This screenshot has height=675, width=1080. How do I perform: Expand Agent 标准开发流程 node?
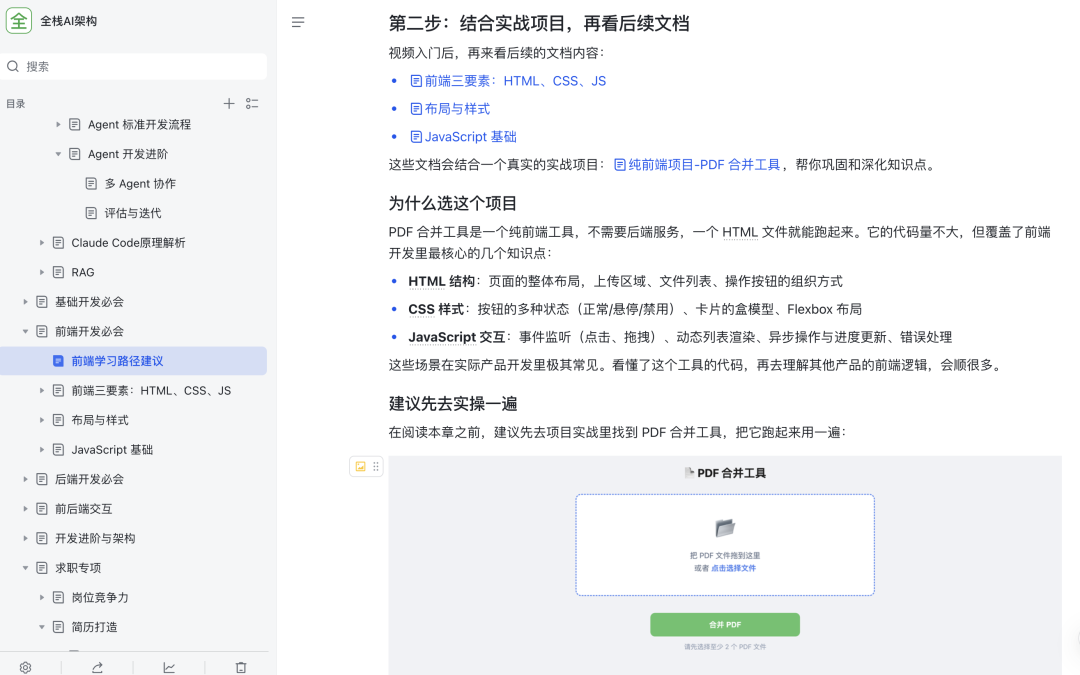58,125
